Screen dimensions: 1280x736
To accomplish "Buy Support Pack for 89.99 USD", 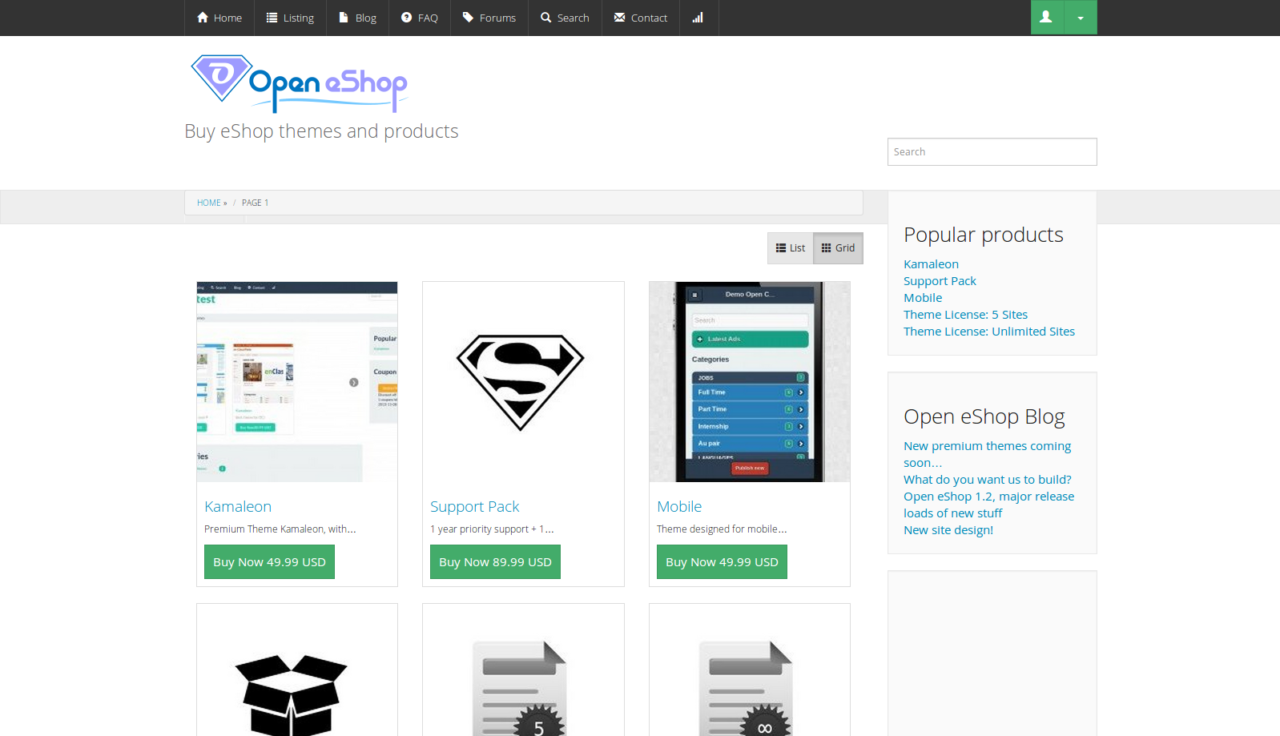I will tap(495, 562).
